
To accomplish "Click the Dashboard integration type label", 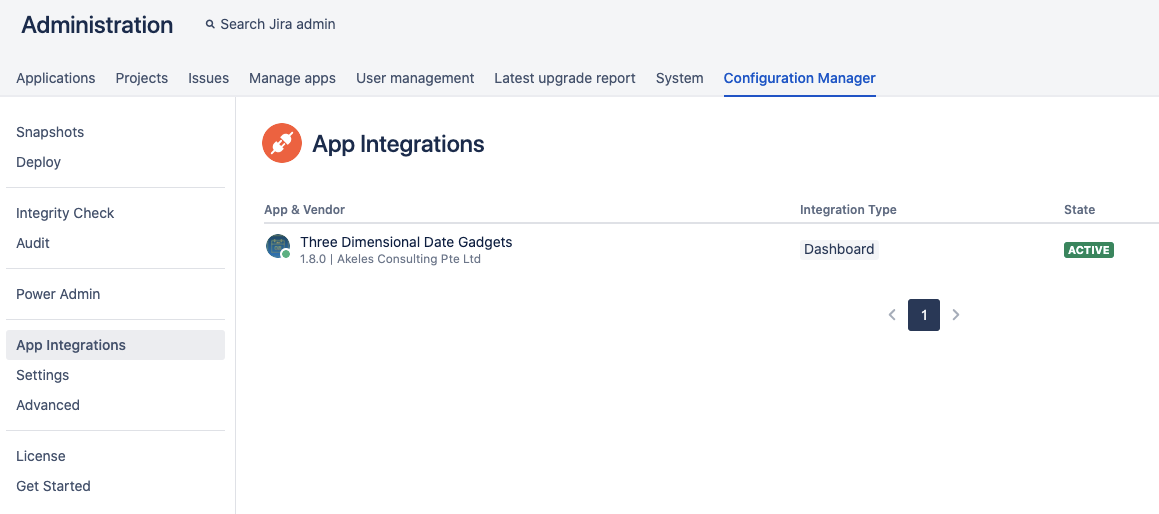I will coord(839,249).
